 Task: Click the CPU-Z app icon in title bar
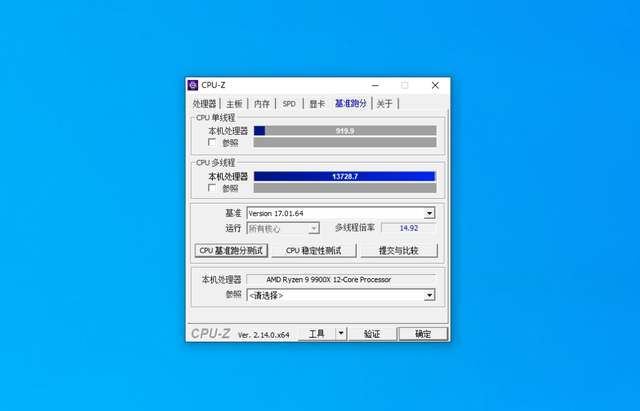coord(193,85)
